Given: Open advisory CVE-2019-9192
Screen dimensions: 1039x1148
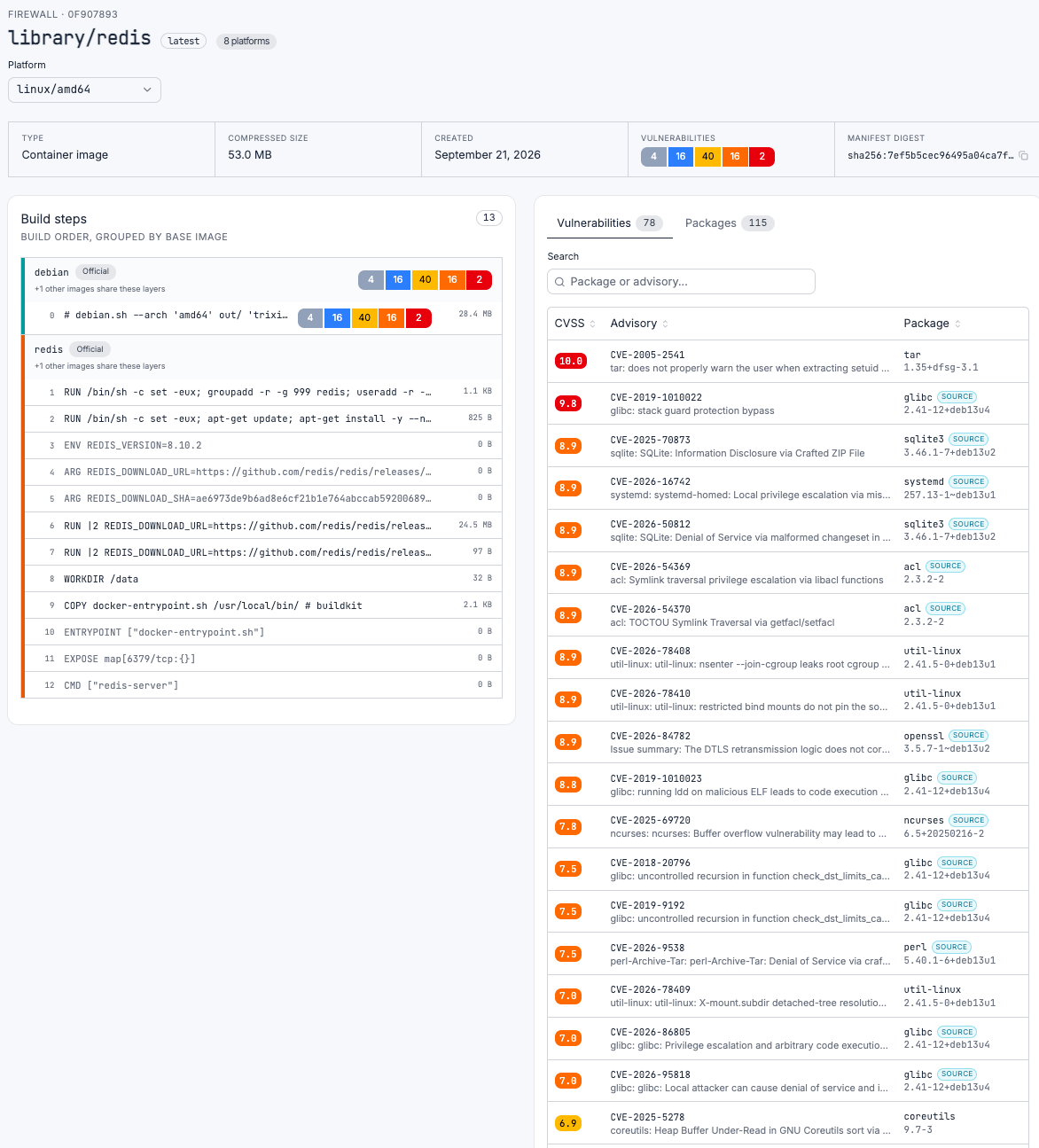Looking at the screenshot, I should [647, 906].
